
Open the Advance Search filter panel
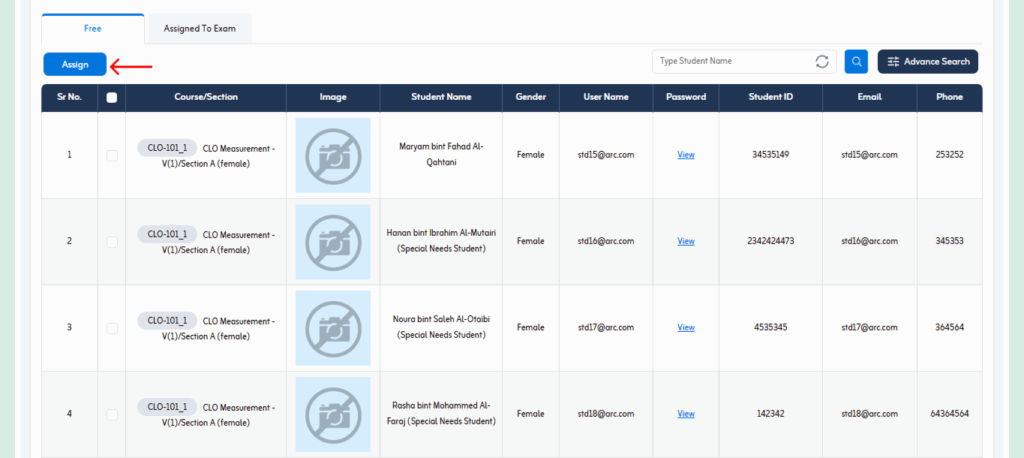pyautogui.click(x=927, y=62)
